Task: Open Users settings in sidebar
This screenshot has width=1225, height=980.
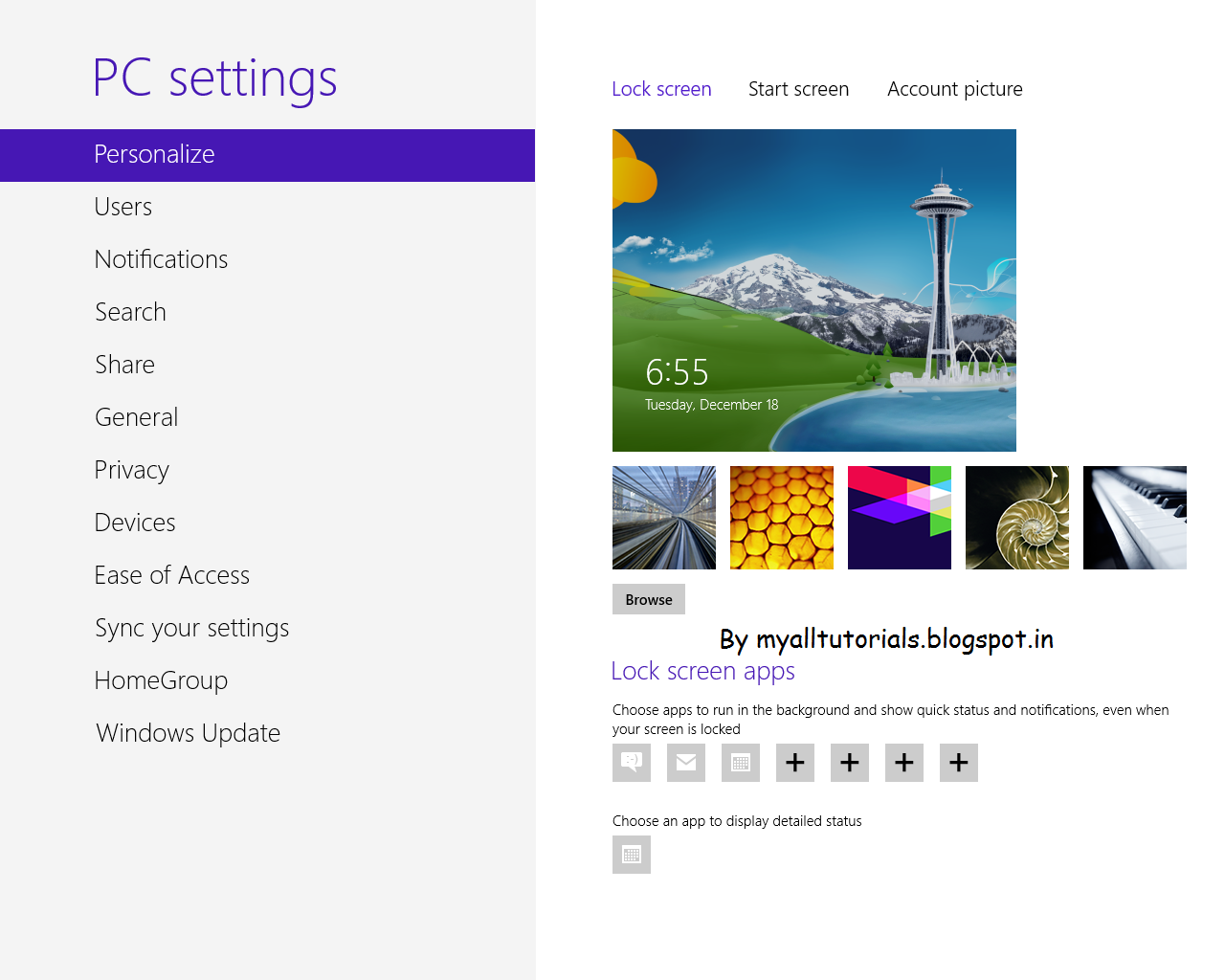Action: 122,206
